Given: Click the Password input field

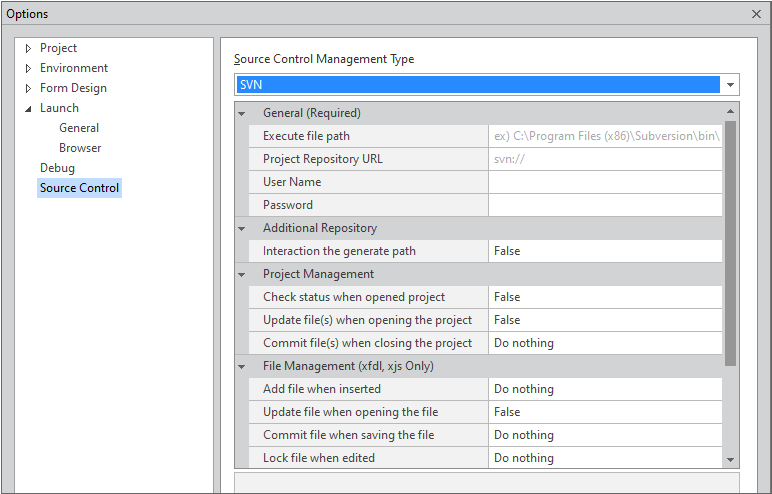Looking at the screenshot, I should click(x=604, y=205).
